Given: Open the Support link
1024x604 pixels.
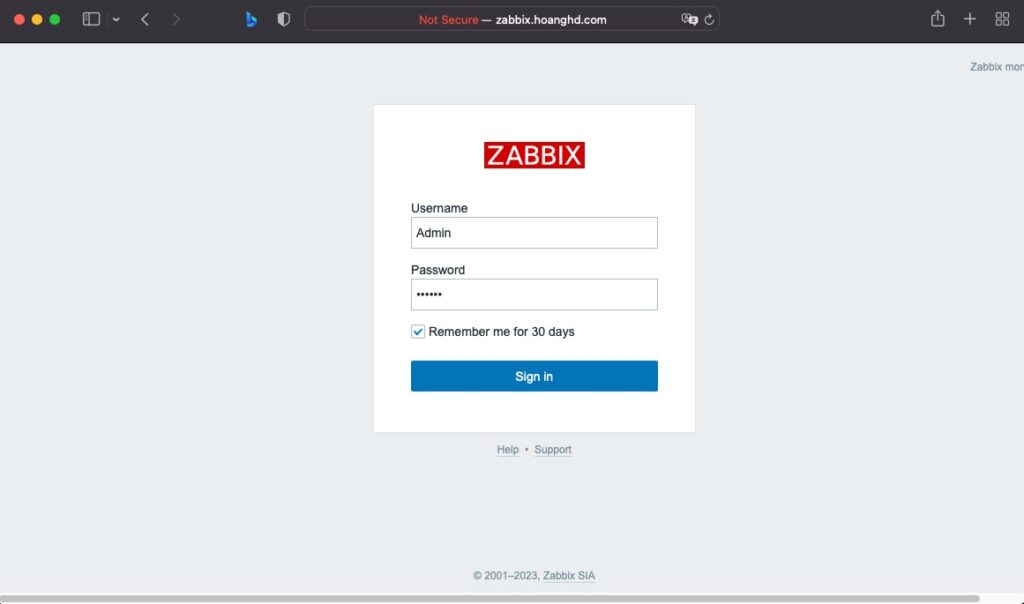Looking at the screenshot, I should 552,449.
